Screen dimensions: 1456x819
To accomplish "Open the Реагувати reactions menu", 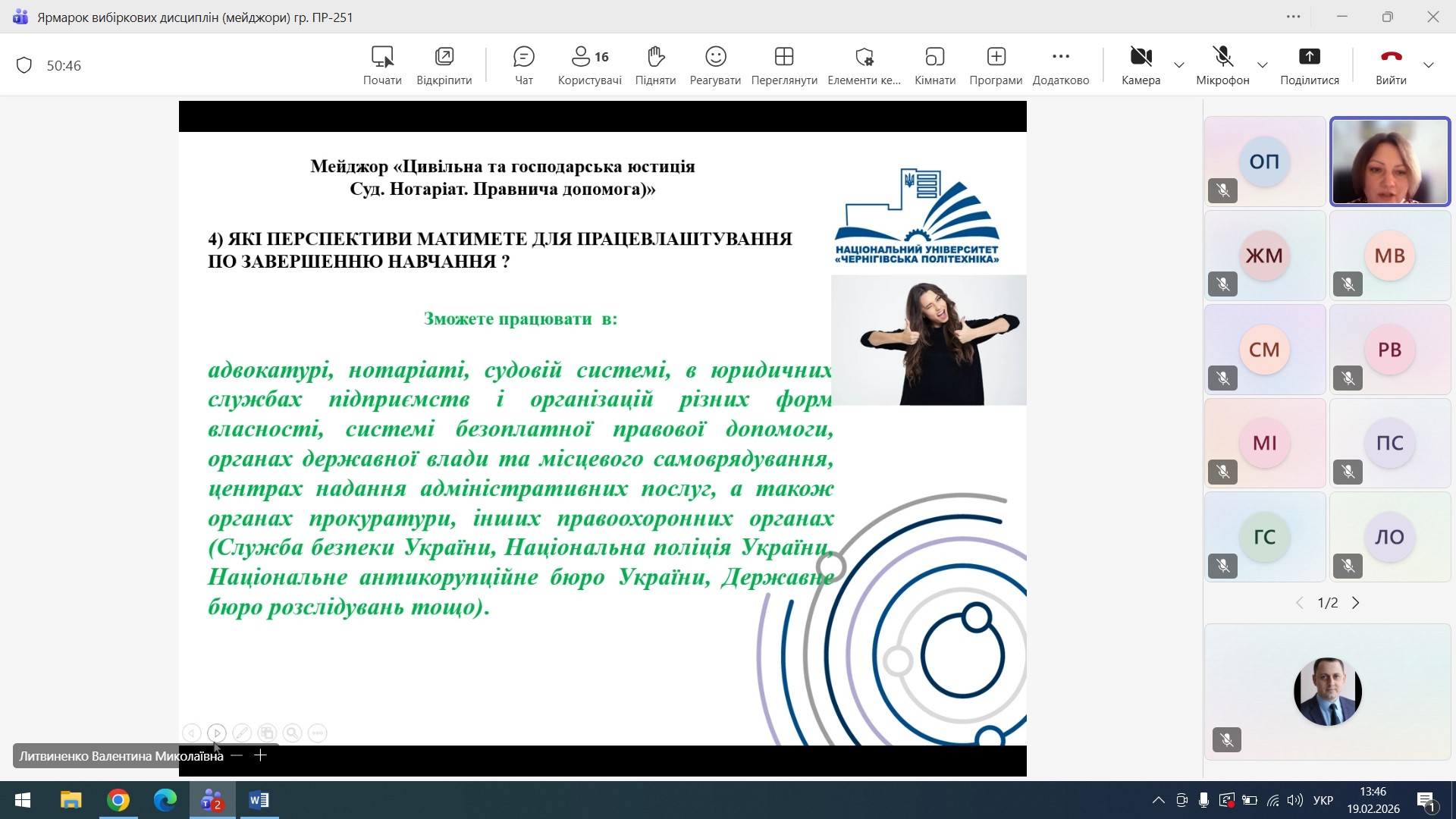I will [x=715, y=65].
